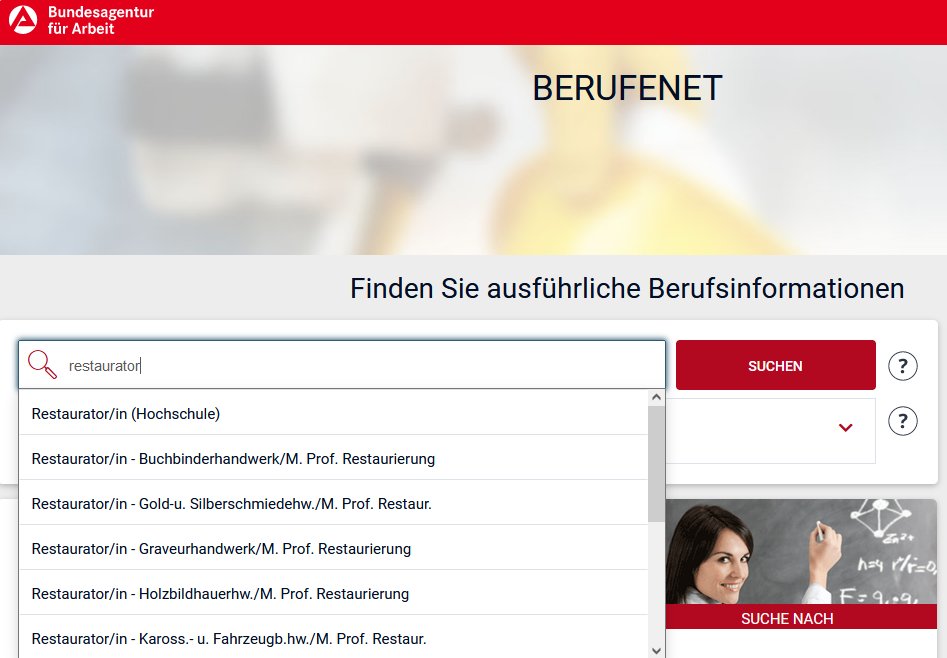This screenshot has width=947, height=658.
Task: Select Restaurator/in - Kaross.- u. Fahrzeugb.hw. suggestion
Action: 333,637
